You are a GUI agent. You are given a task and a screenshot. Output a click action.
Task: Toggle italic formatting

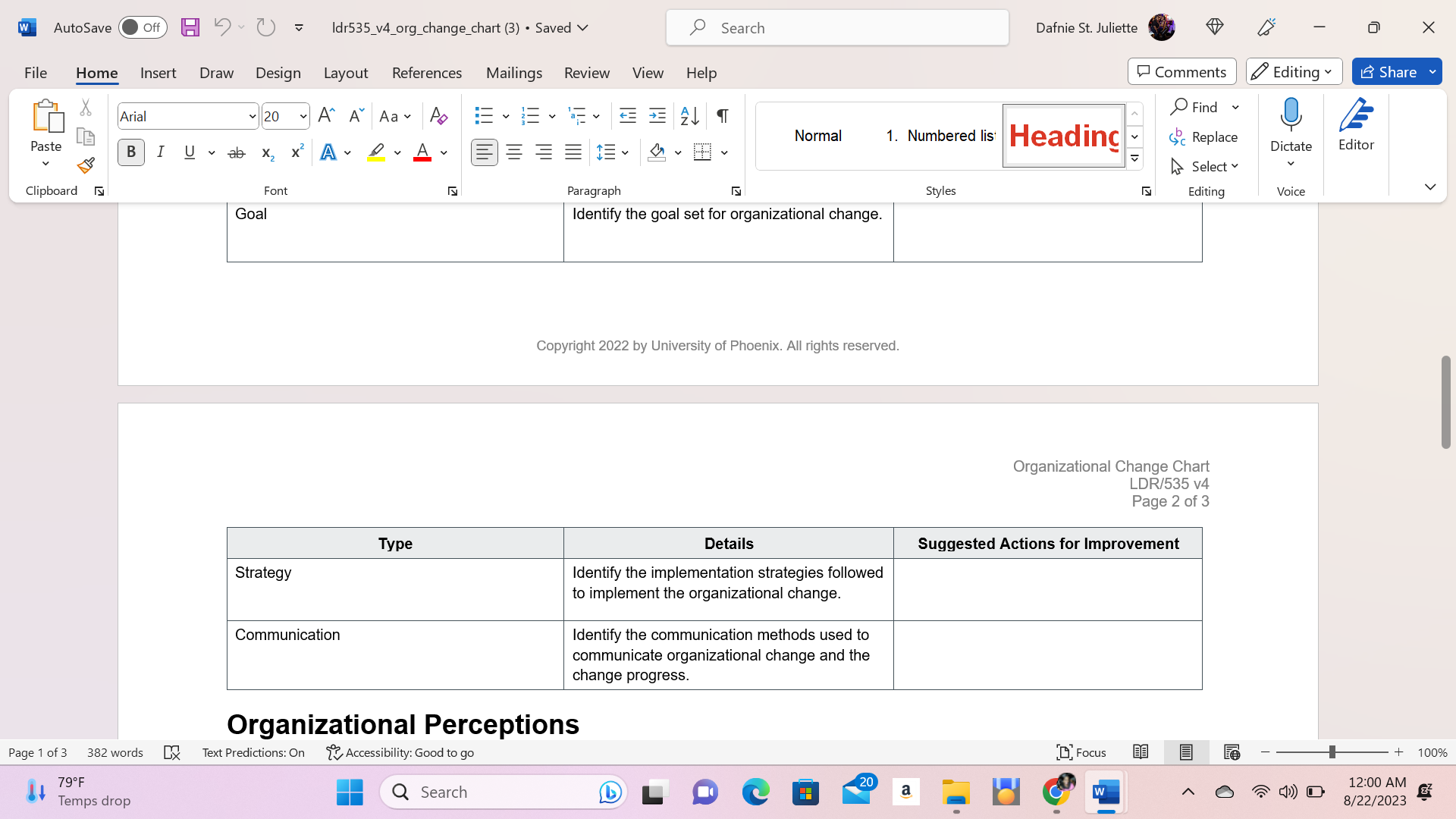click(160, 152)
